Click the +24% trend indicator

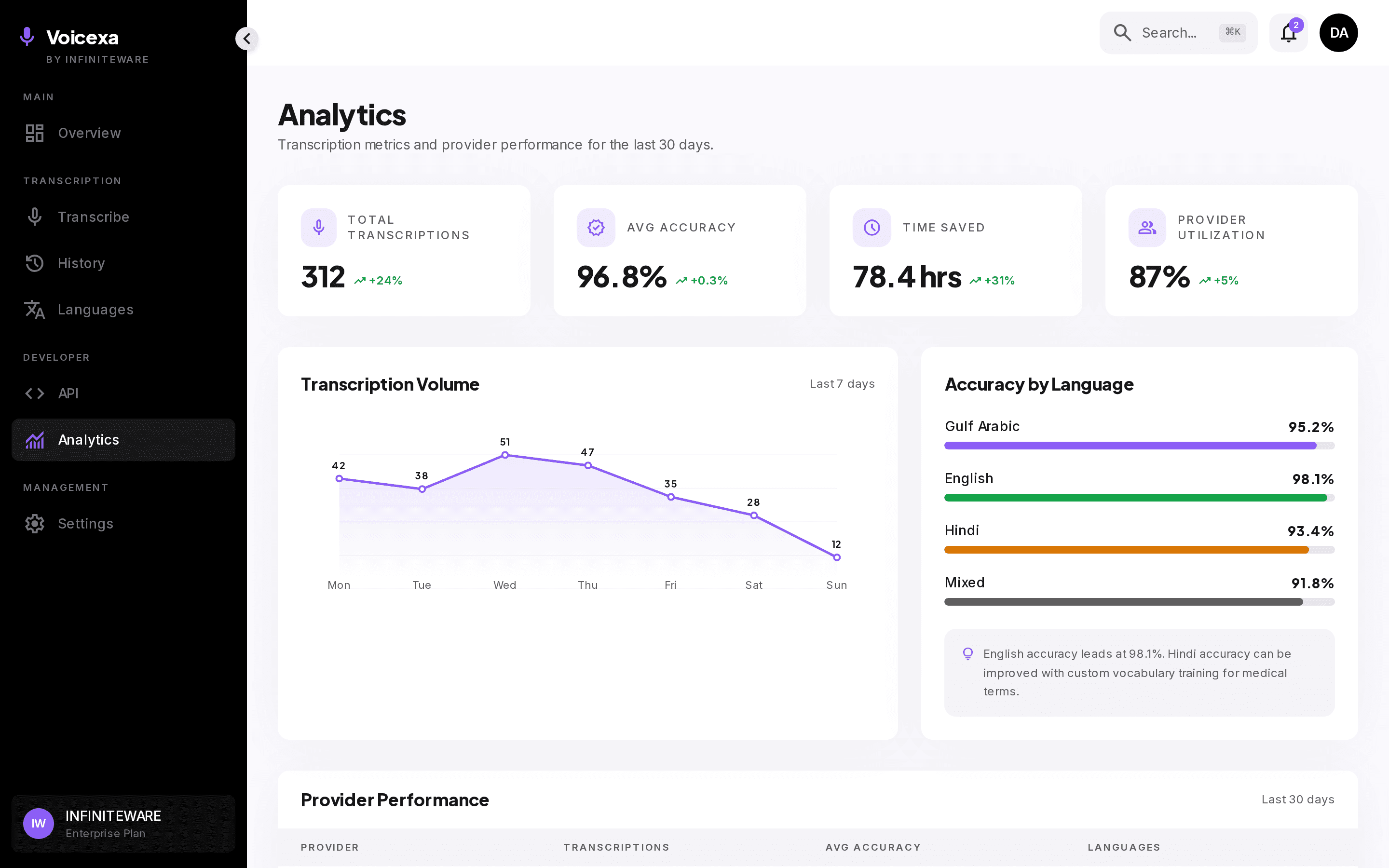pos(378,281)
